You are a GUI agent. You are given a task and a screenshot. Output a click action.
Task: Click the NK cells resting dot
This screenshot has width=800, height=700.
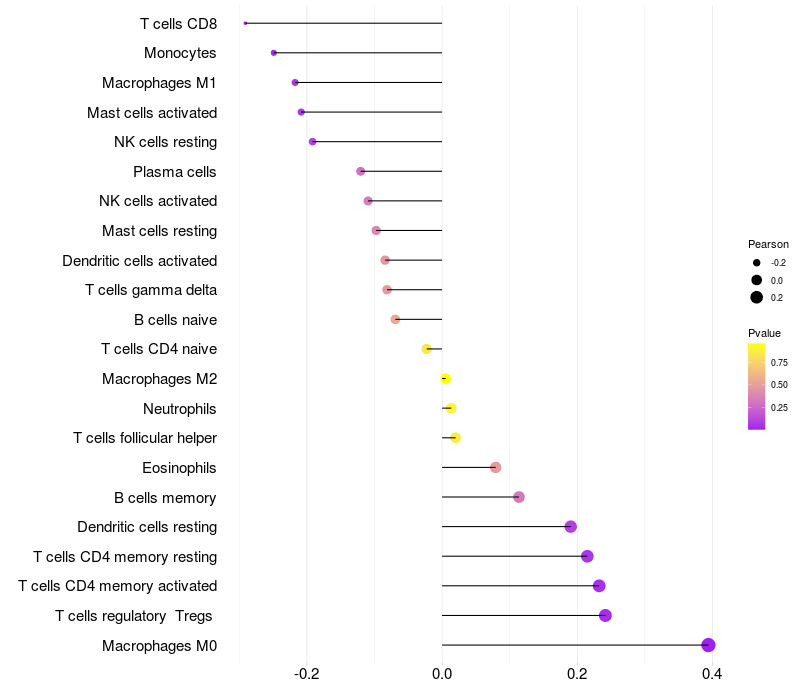coord(312,141)
